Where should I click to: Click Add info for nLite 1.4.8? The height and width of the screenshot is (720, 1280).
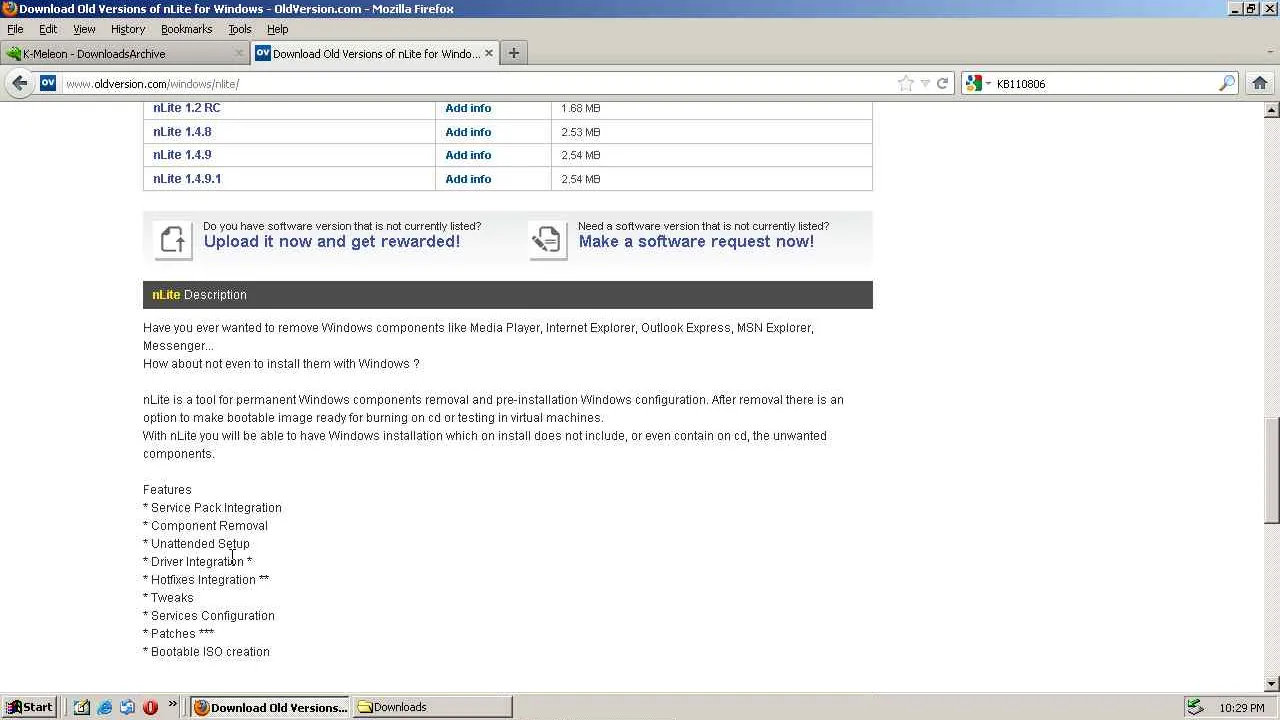point(468,132)
